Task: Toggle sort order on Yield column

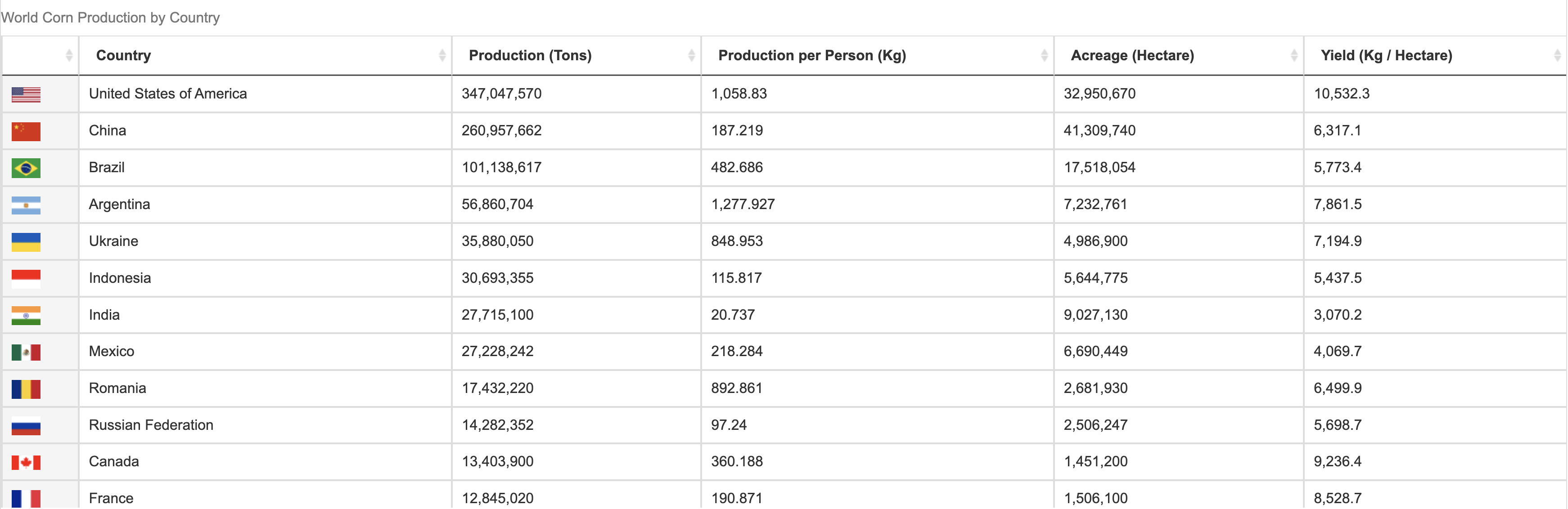Action: 1386,55
